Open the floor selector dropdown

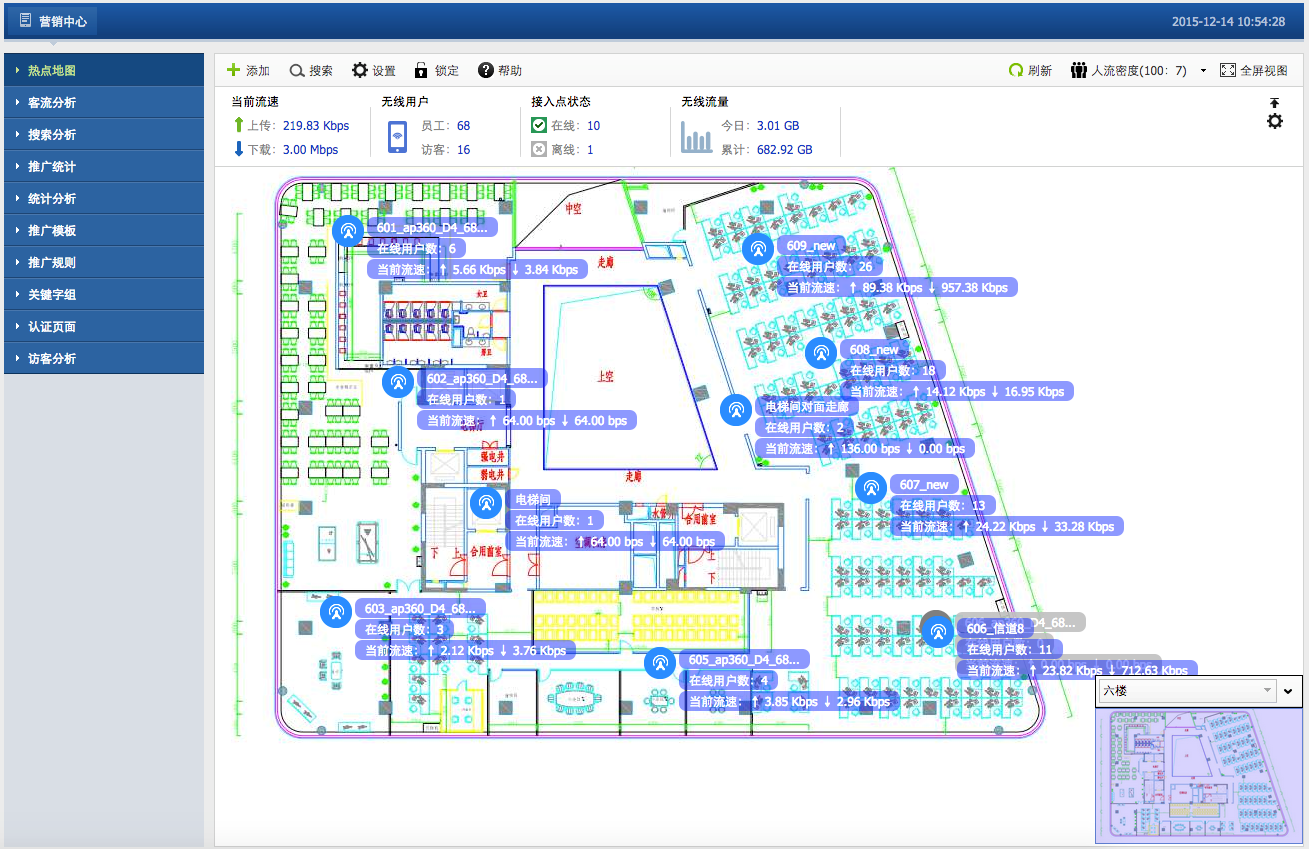(1187, 690)
